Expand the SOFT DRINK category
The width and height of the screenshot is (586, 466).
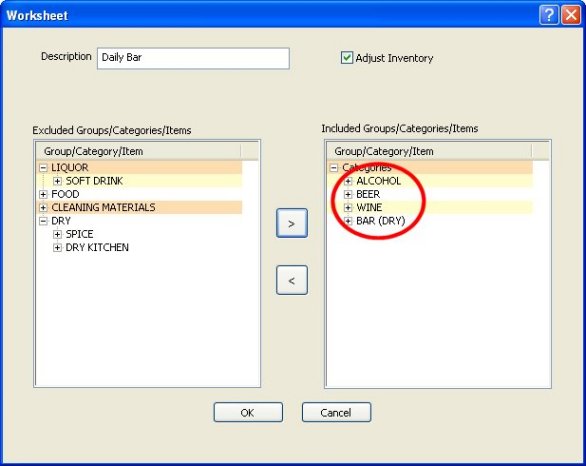point(57,181)
